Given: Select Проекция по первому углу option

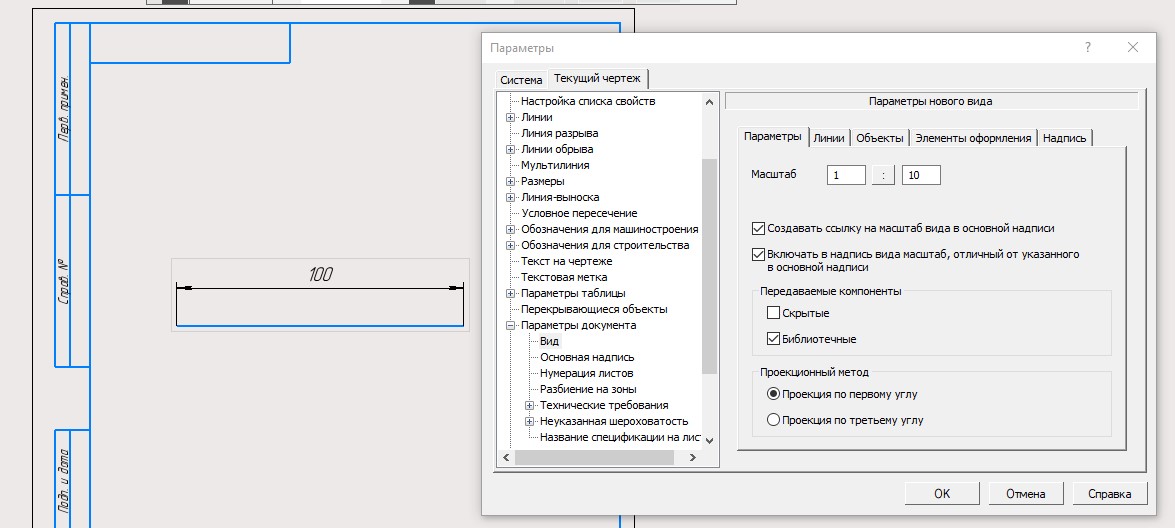Looking at the screenshot, I should point(773,394).
